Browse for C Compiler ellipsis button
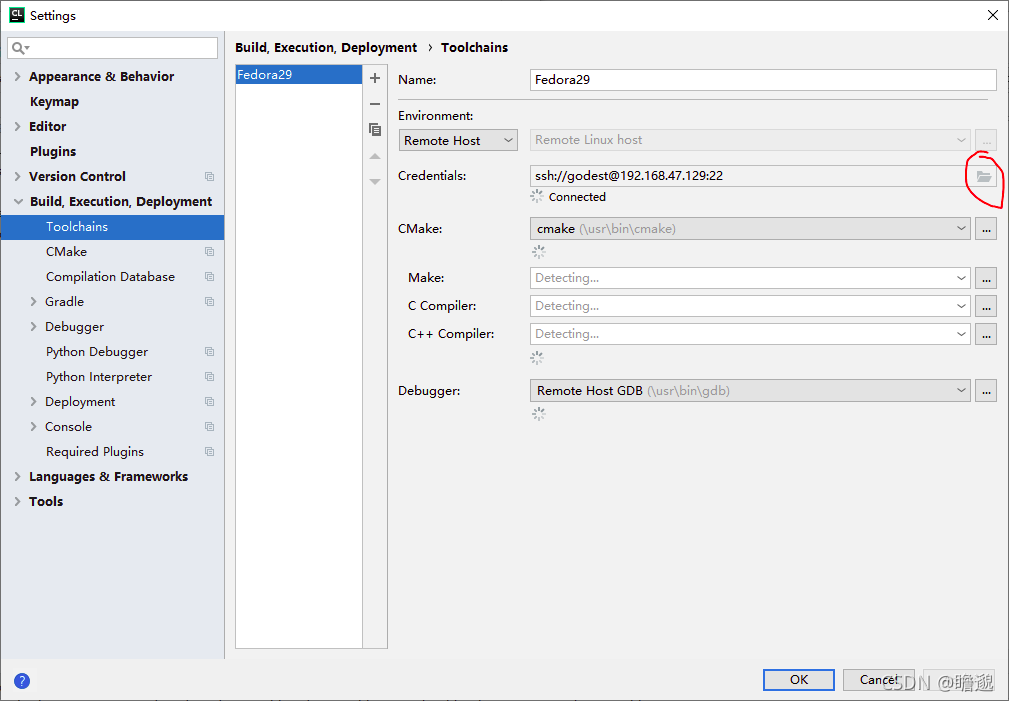The width and height of the screenshot is (1009, 701). 986,306
